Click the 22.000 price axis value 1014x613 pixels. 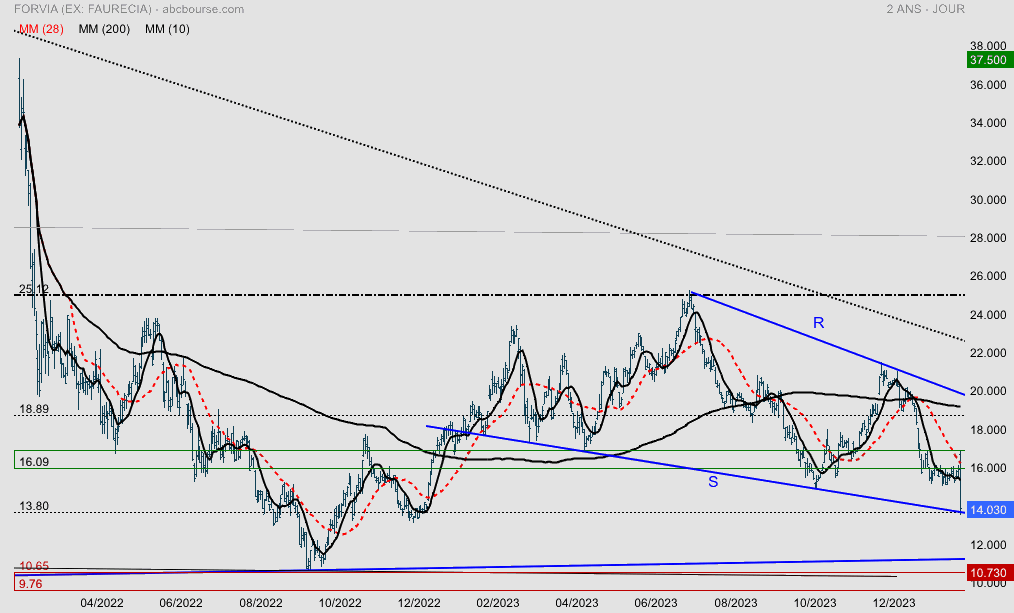(x=988, y=353)
